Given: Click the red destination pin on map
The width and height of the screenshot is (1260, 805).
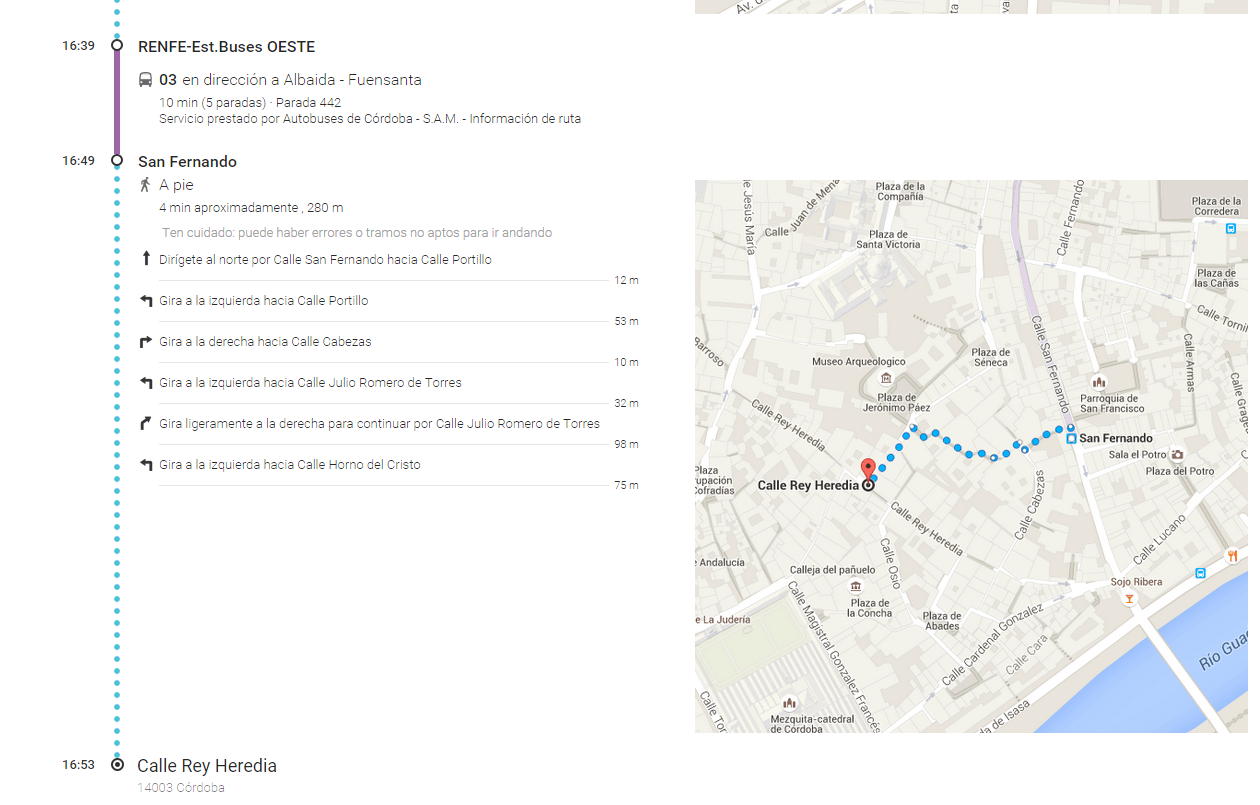Looking at the screenshot, I should click(x=868, y=469).
